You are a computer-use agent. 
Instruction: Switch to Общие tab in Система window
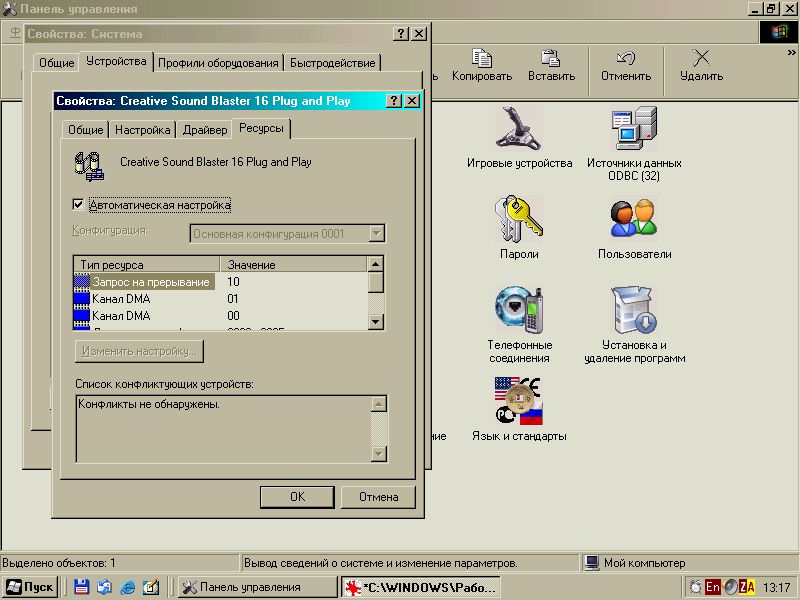point(57,63)
